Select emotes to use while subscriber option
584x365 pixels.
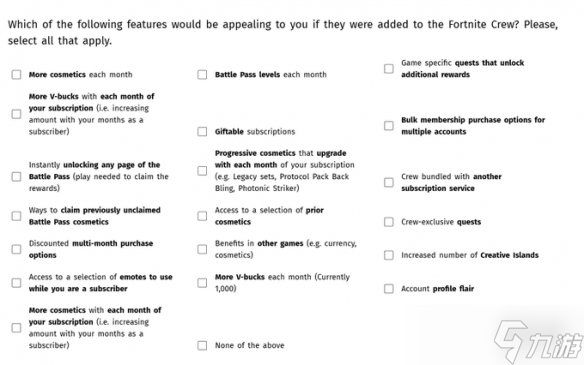tap(16, 283)
